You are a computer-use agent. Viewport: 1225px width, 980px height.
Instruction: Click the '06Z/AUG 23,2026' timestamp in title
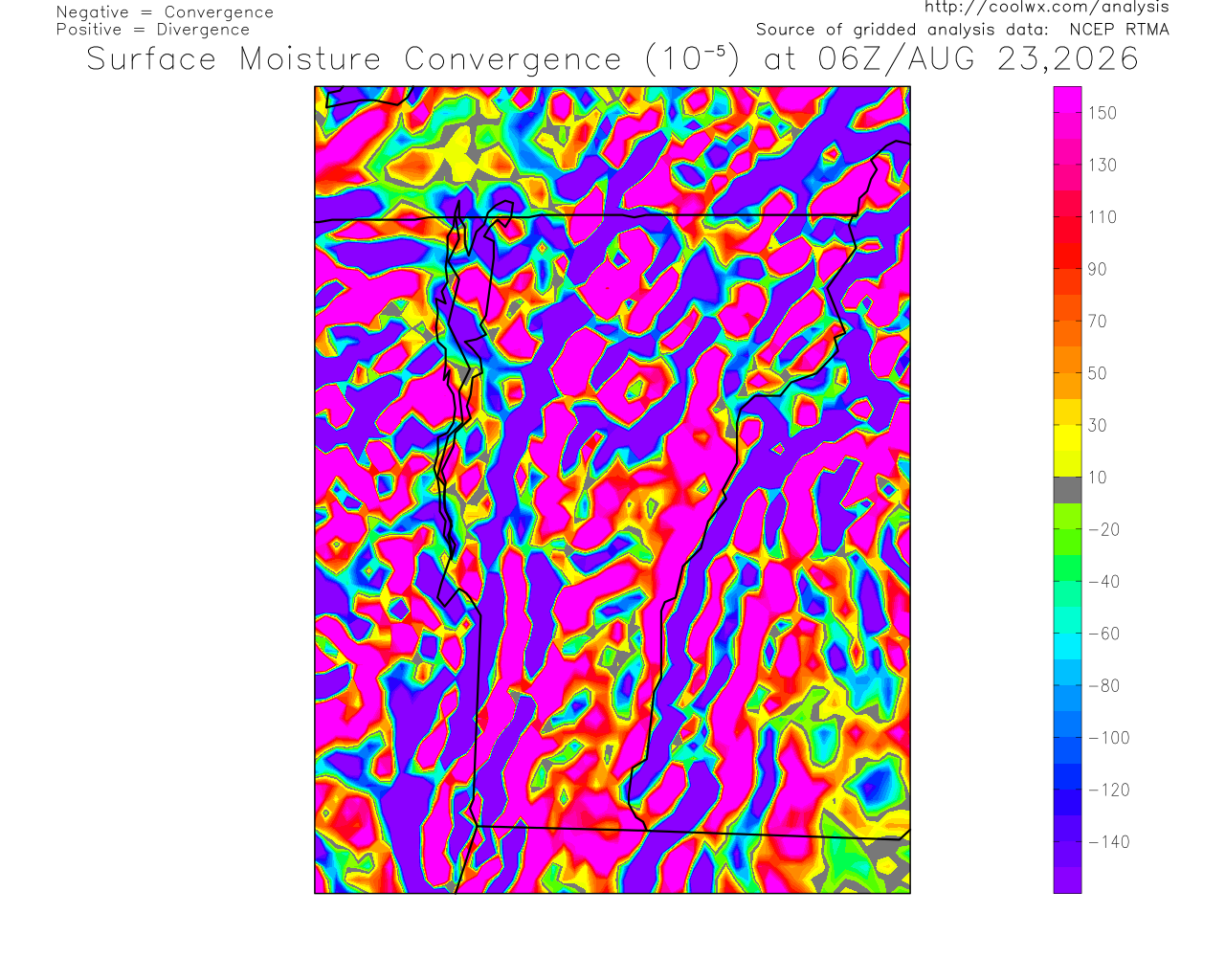978,59
